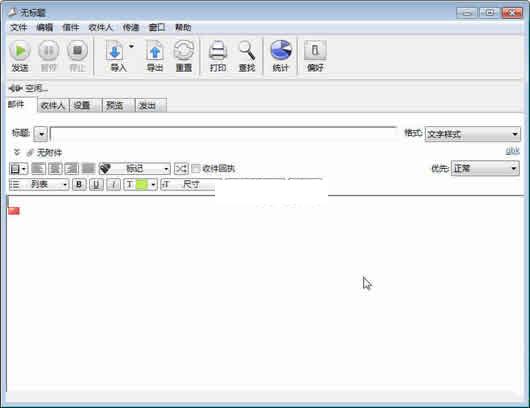530x408 pixels.
Task: Click the green text color swatch
Action: point(141,185)
